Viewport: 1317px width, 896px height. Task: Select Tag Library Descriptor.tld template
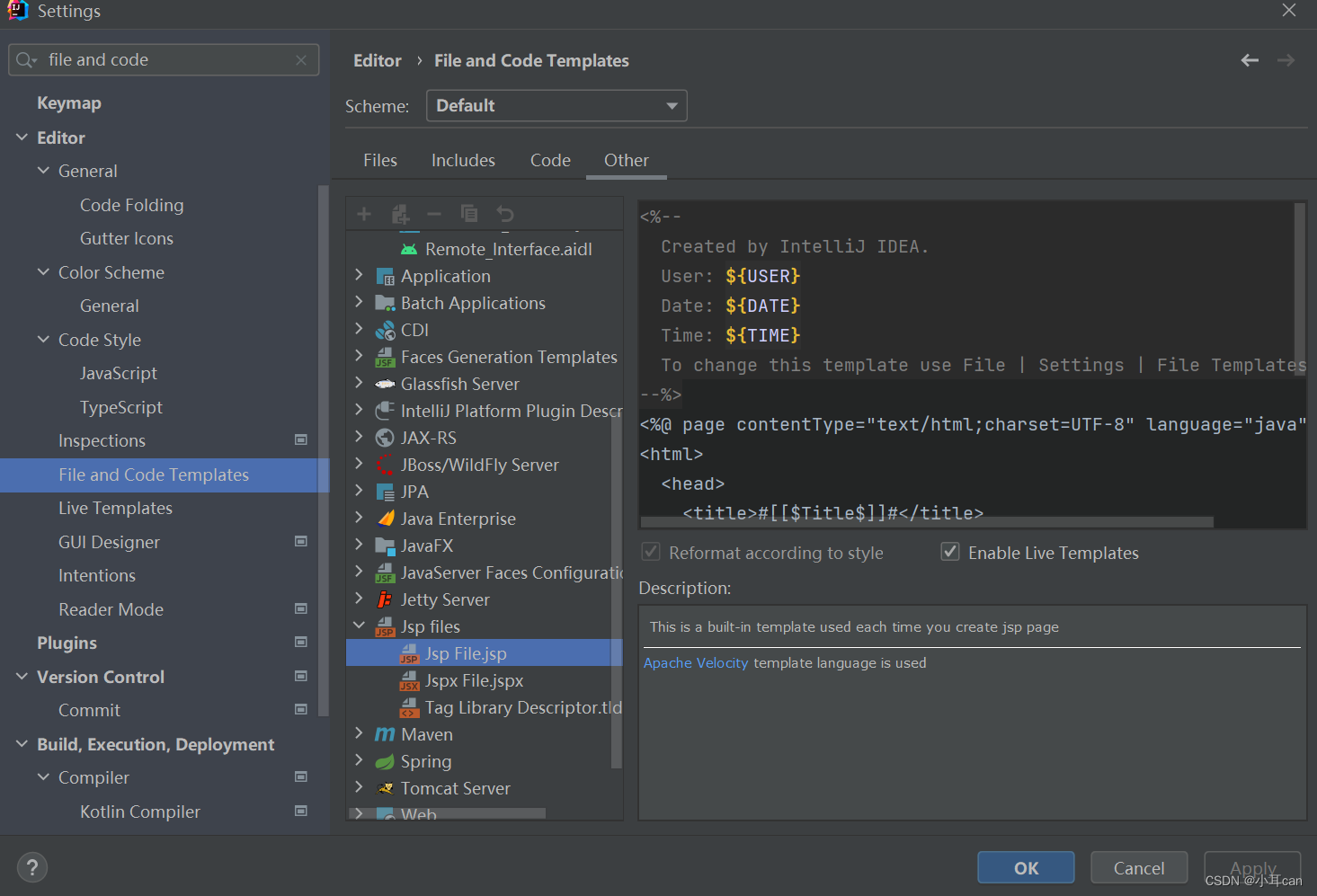pos(523,707)
